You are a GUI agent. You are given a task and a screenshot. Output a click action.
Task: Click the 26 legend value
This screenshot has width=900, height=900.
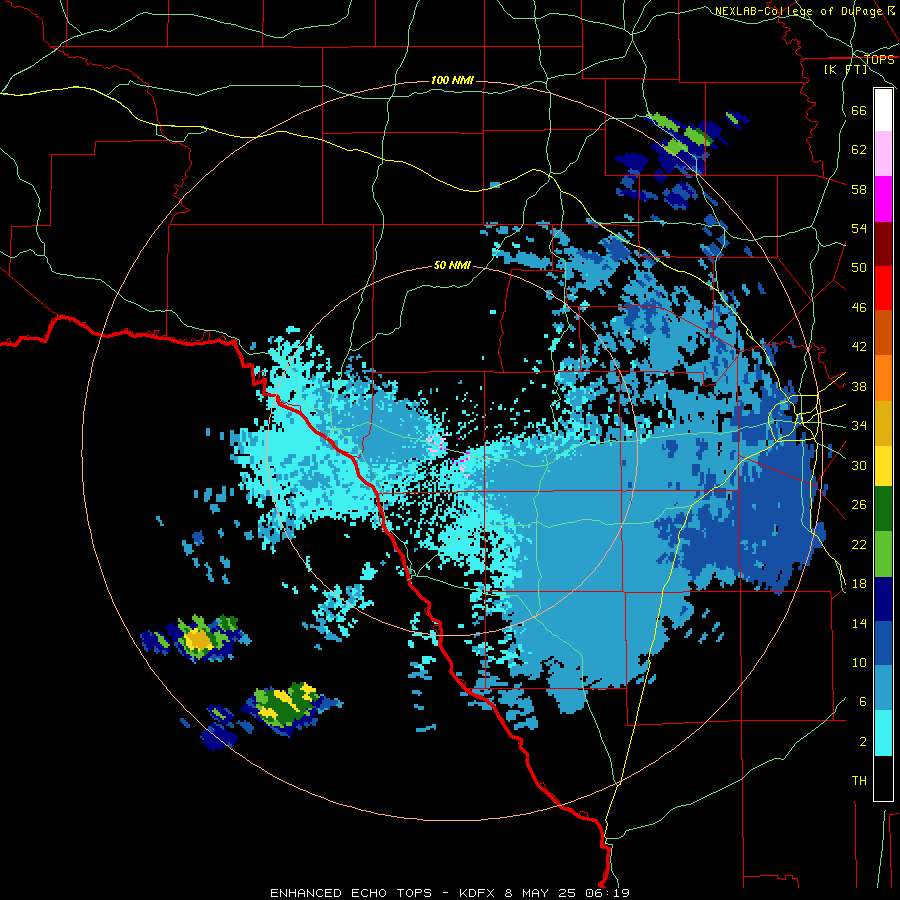[859, 505]
